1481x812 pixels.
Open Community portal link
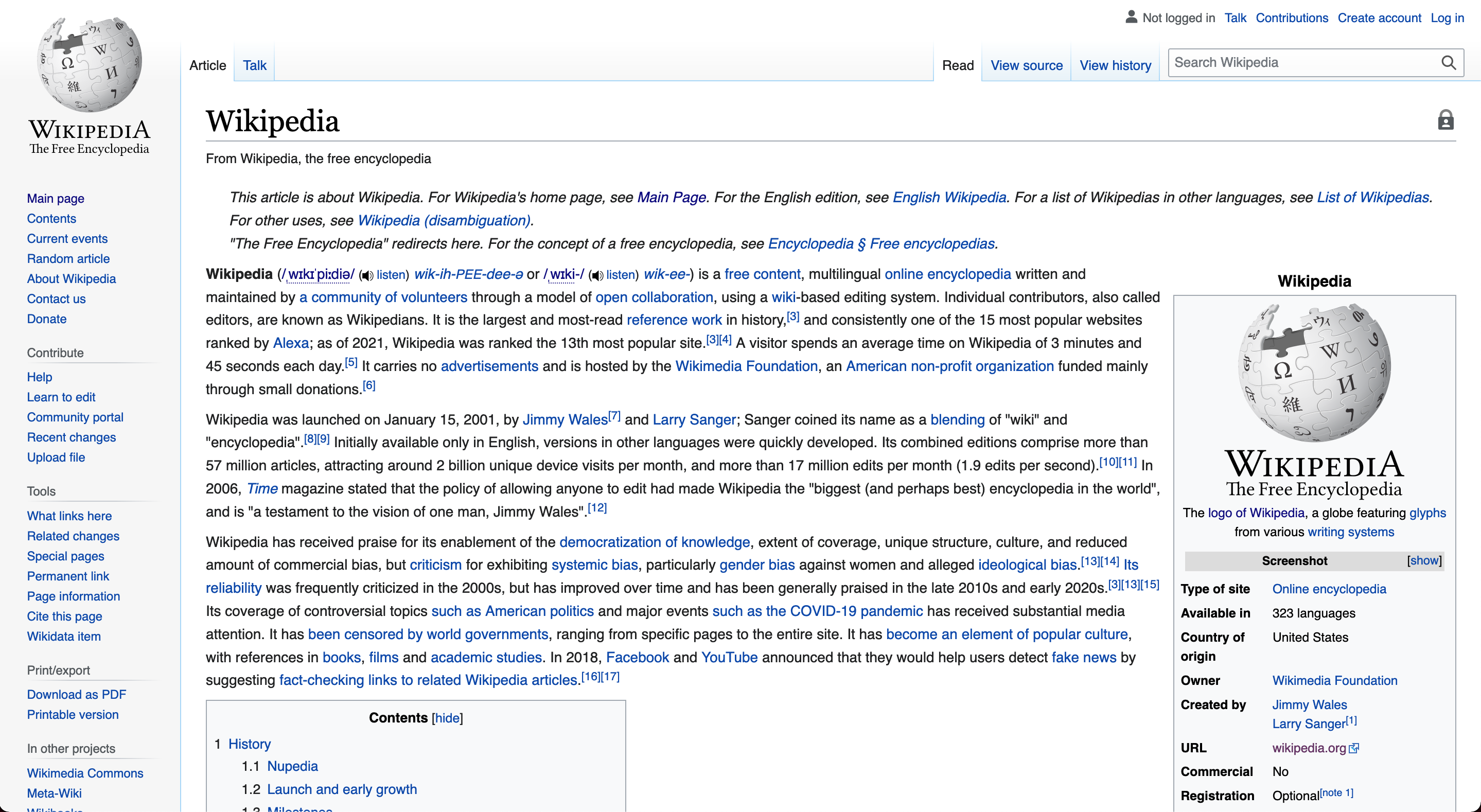pos(75,417)
